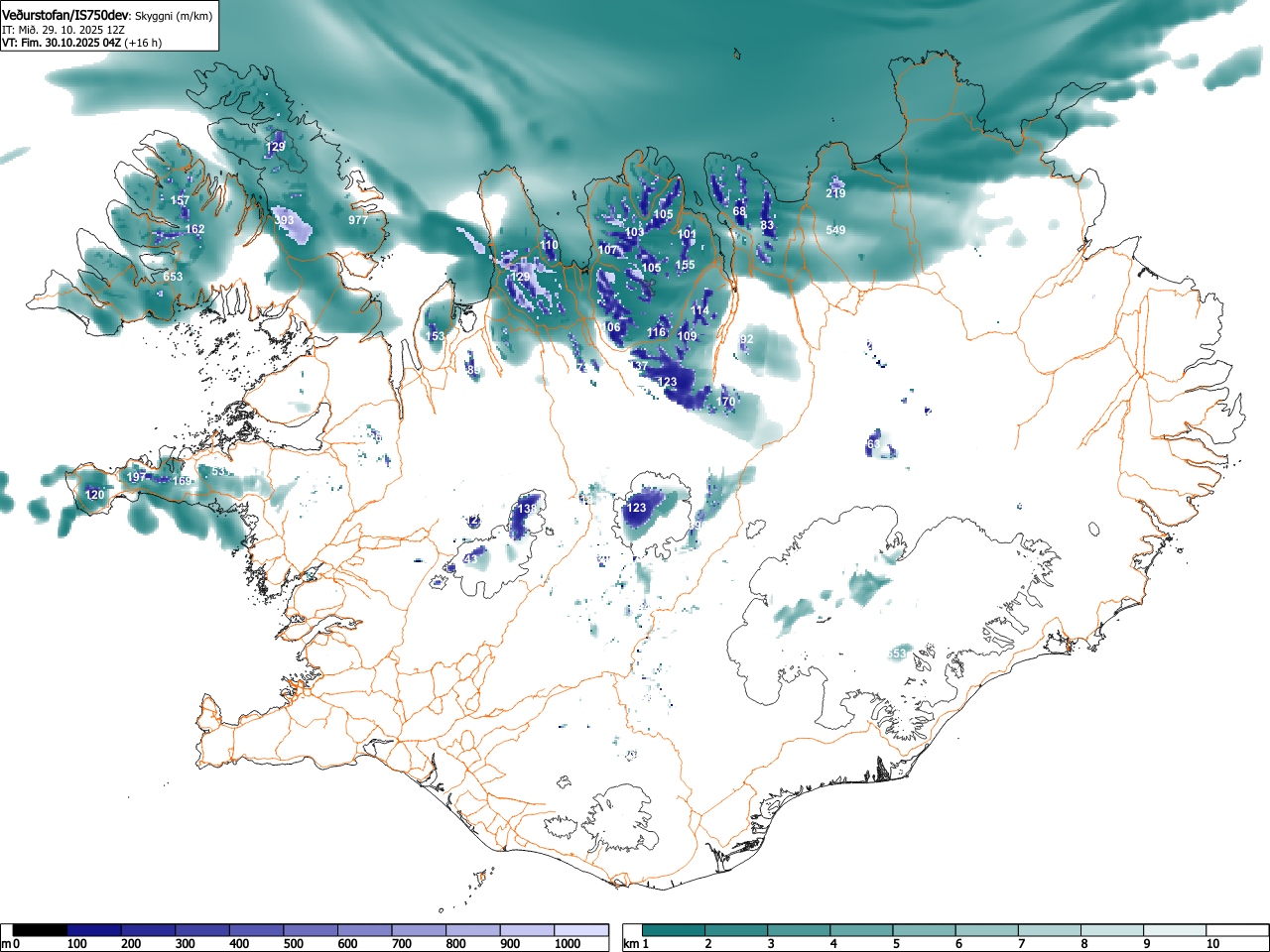Click the '549' value on the map
The image size is (1270, 952).
[x=835, y=230]
